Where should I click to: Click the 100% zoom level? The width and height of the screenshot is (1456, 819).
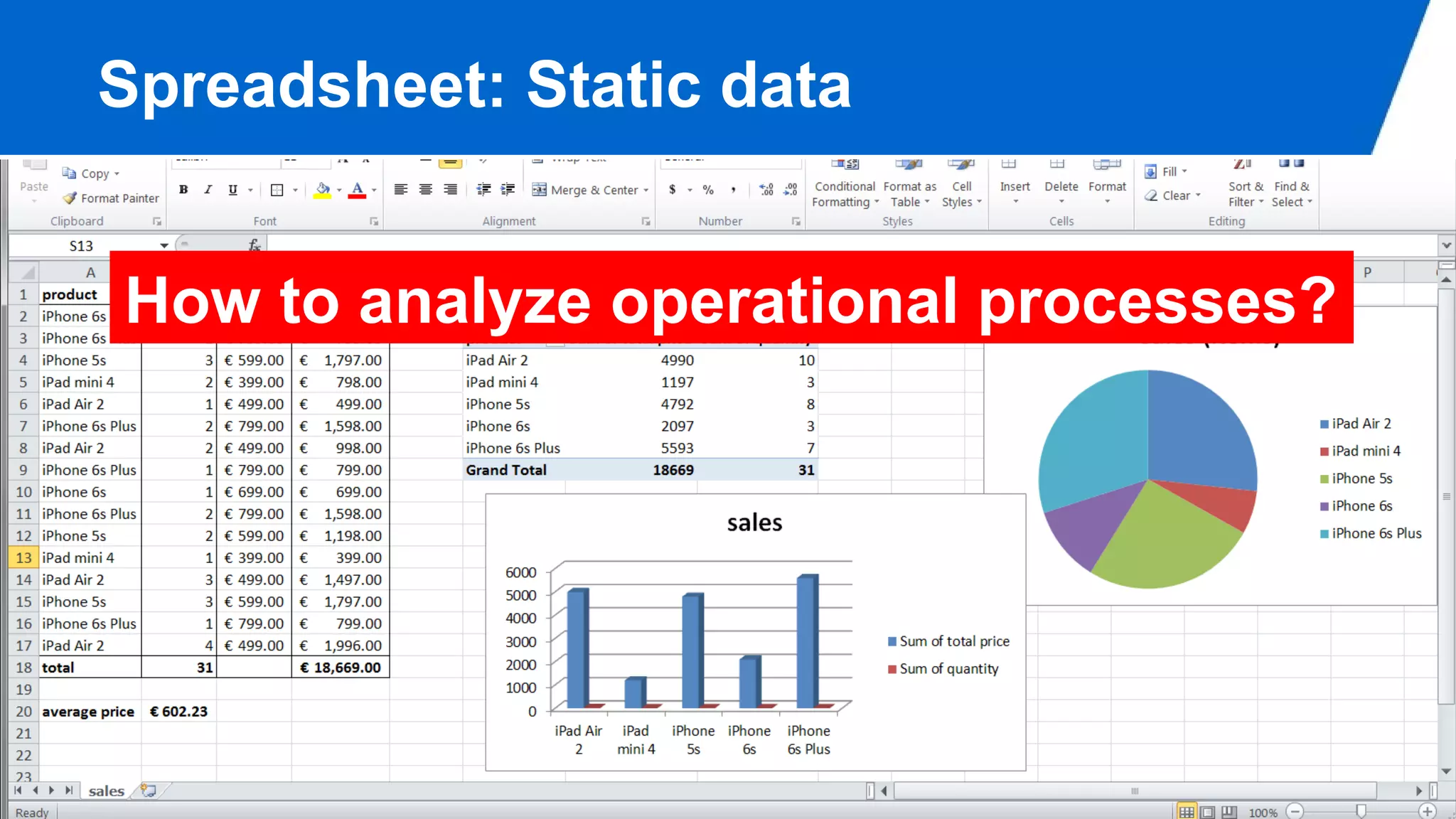click(1263, 813)
